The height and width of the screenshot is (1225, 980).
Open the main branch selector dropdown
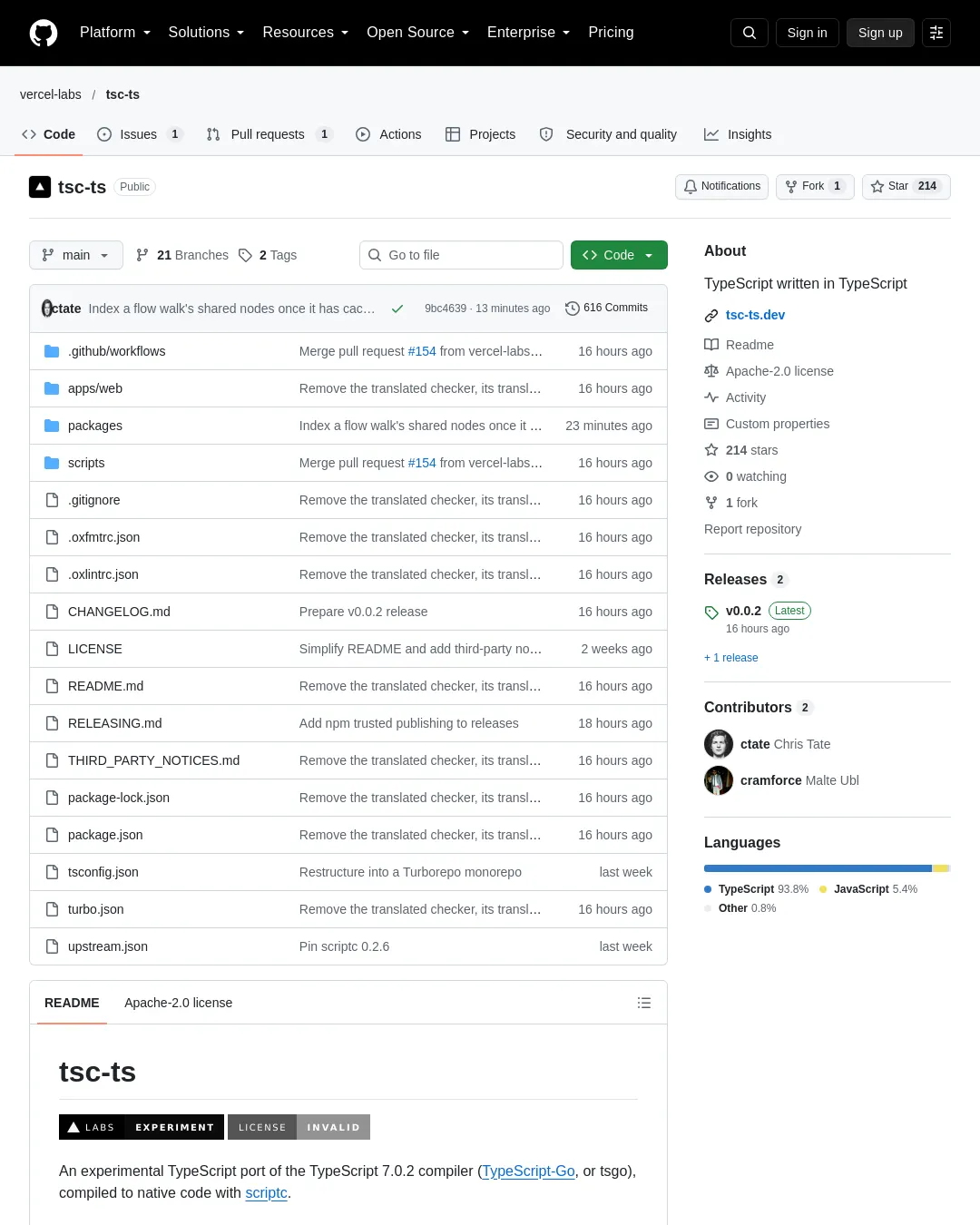(75, 255)
